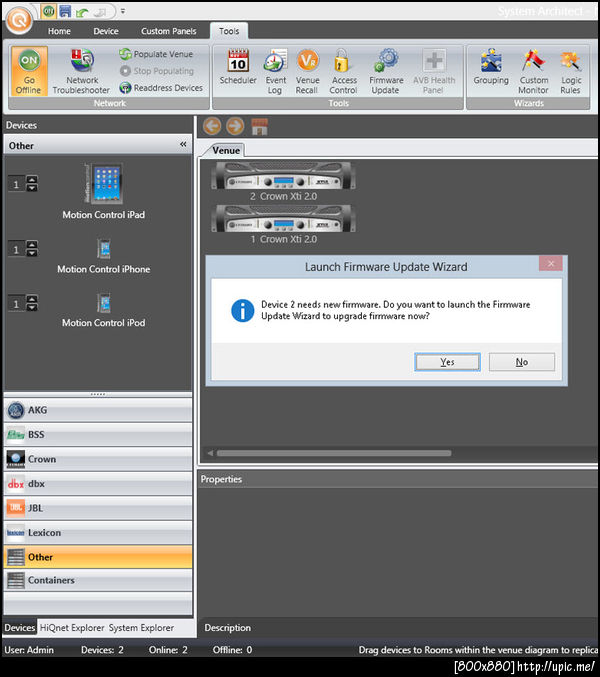Select device 1 Crown Xti 2.0 amplifier

point(284,218)
